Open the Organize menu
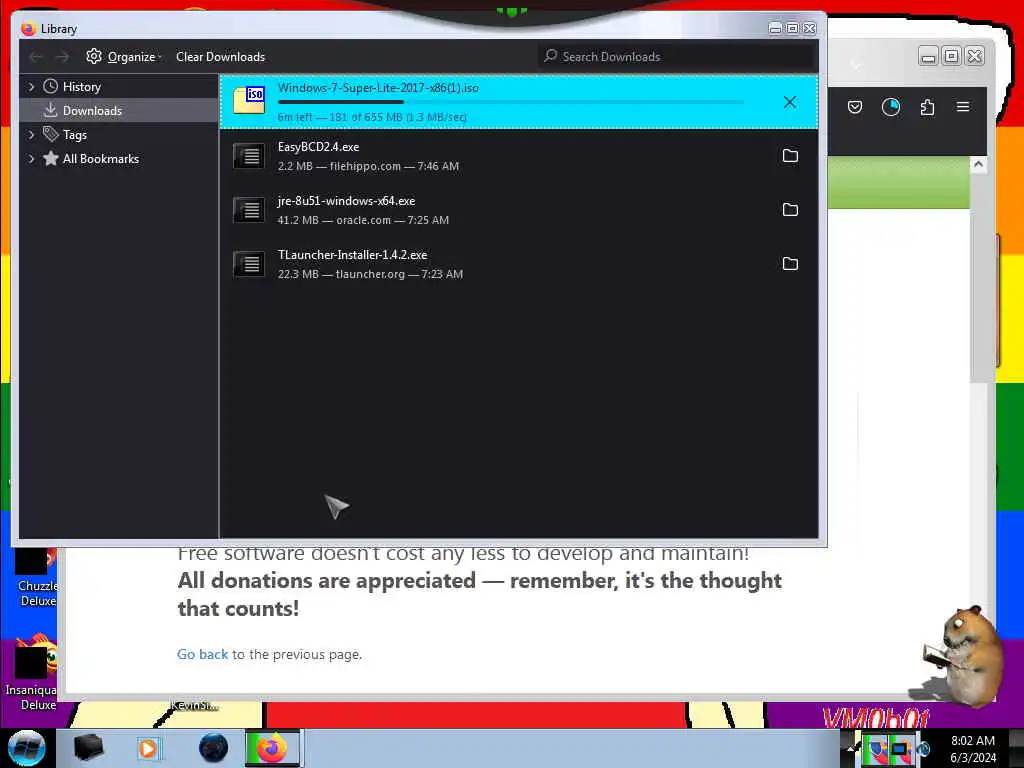 pos(124,57)
